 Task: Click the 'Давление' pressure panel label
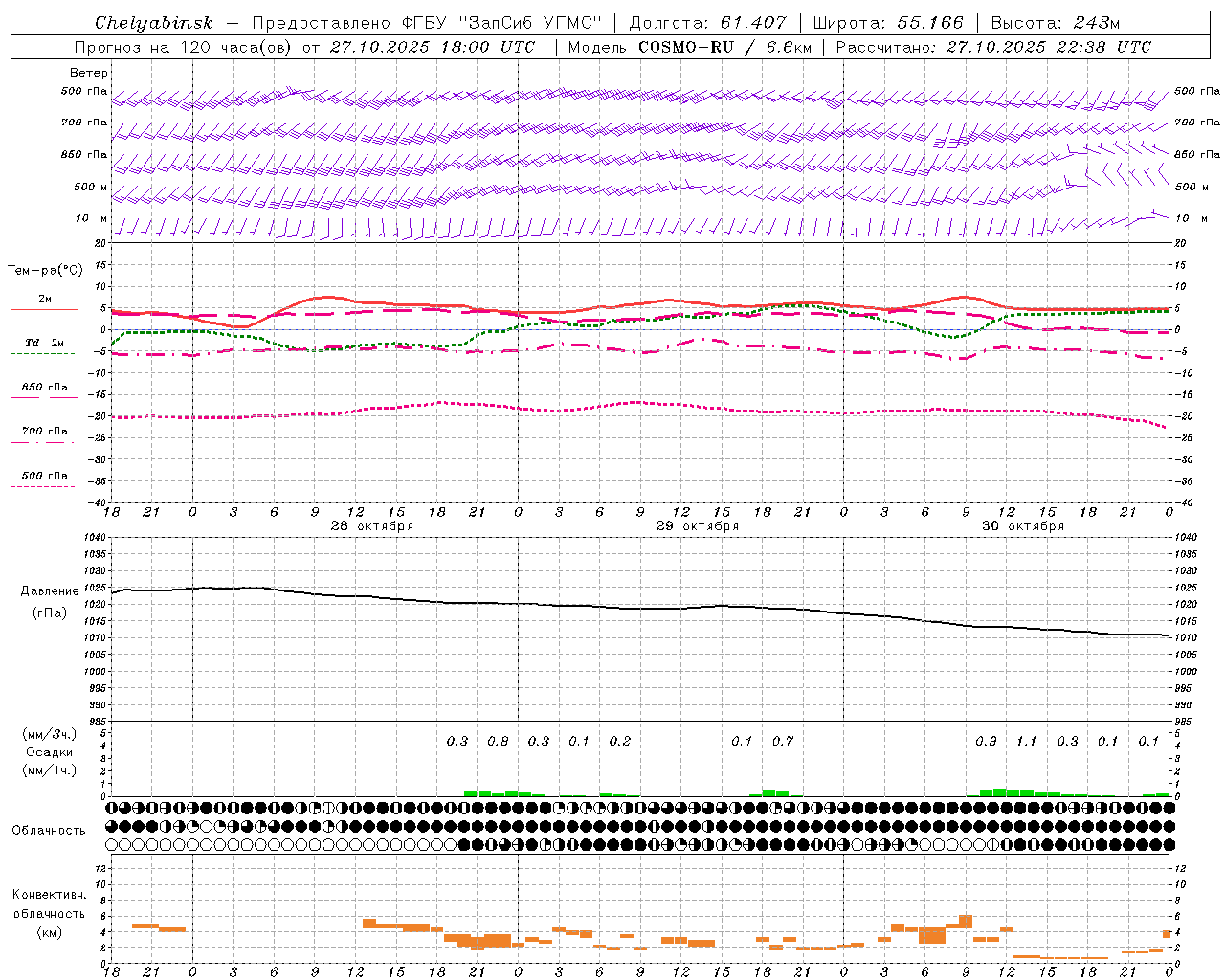pyautogui.click(x=49, y=591)
